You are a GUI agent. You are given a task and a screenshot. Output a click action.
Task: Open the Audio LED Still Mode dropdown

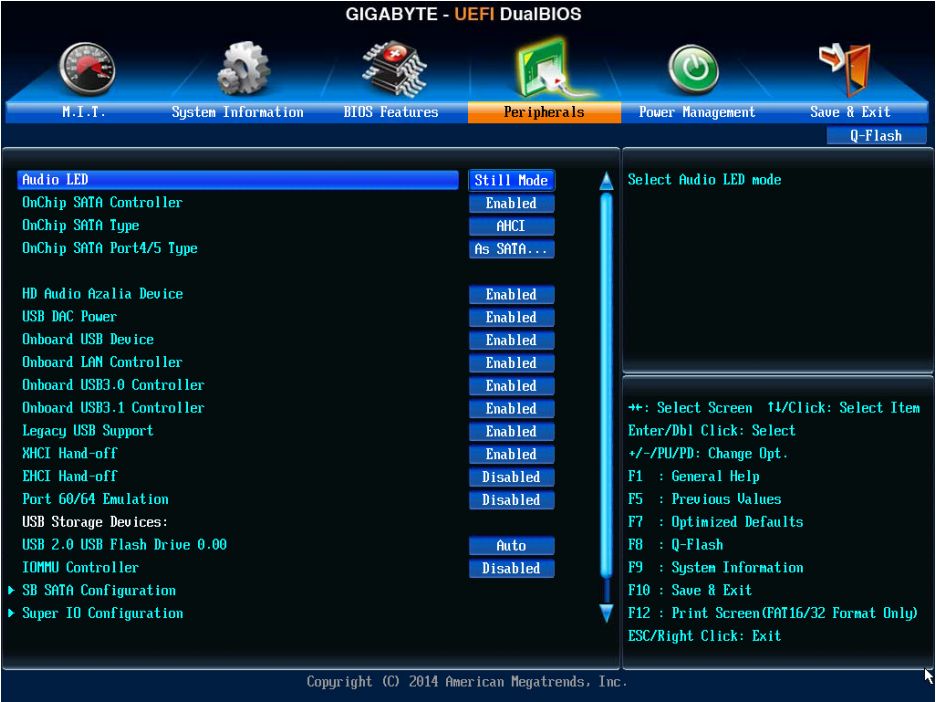pos(512,180)
